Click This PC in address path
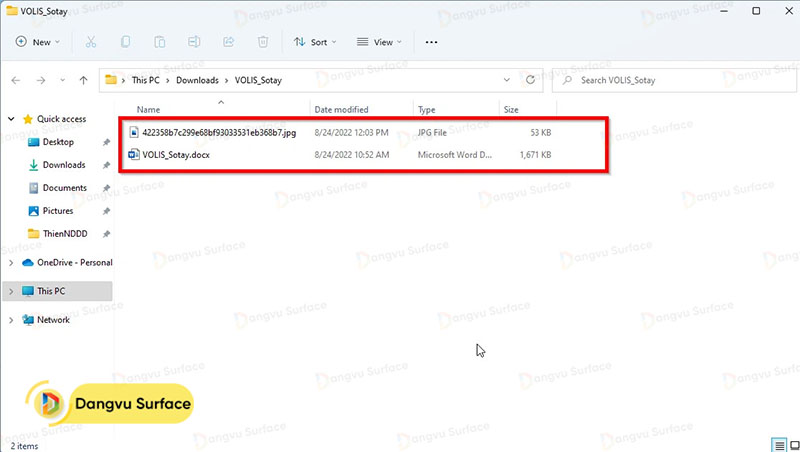 (x=145, y=80)
